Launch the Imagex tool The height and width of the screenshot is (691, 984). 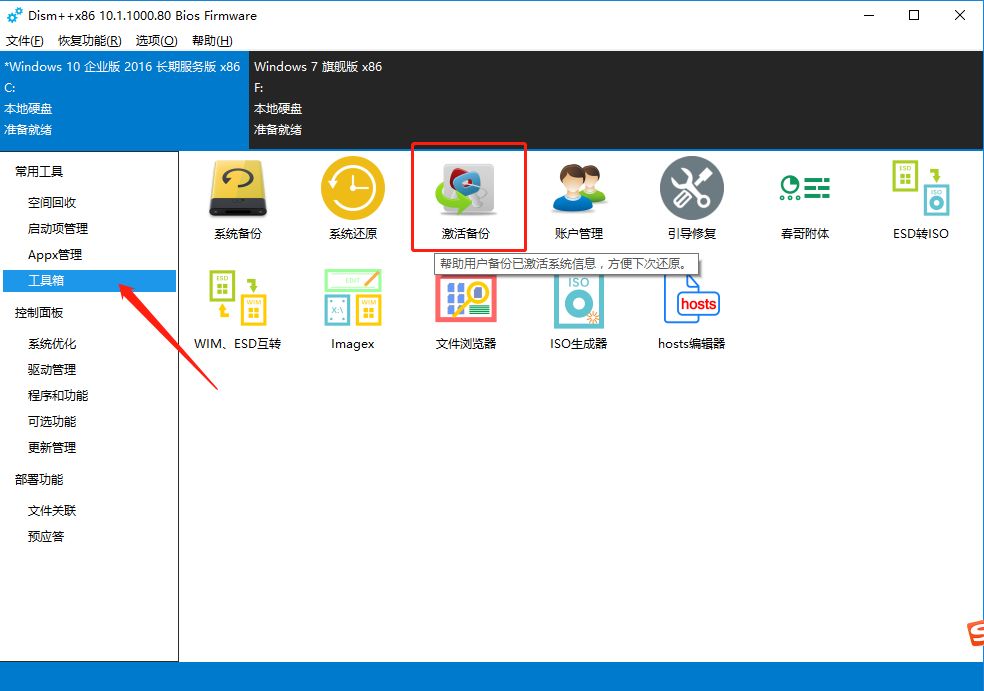click(x=353, y=309)
